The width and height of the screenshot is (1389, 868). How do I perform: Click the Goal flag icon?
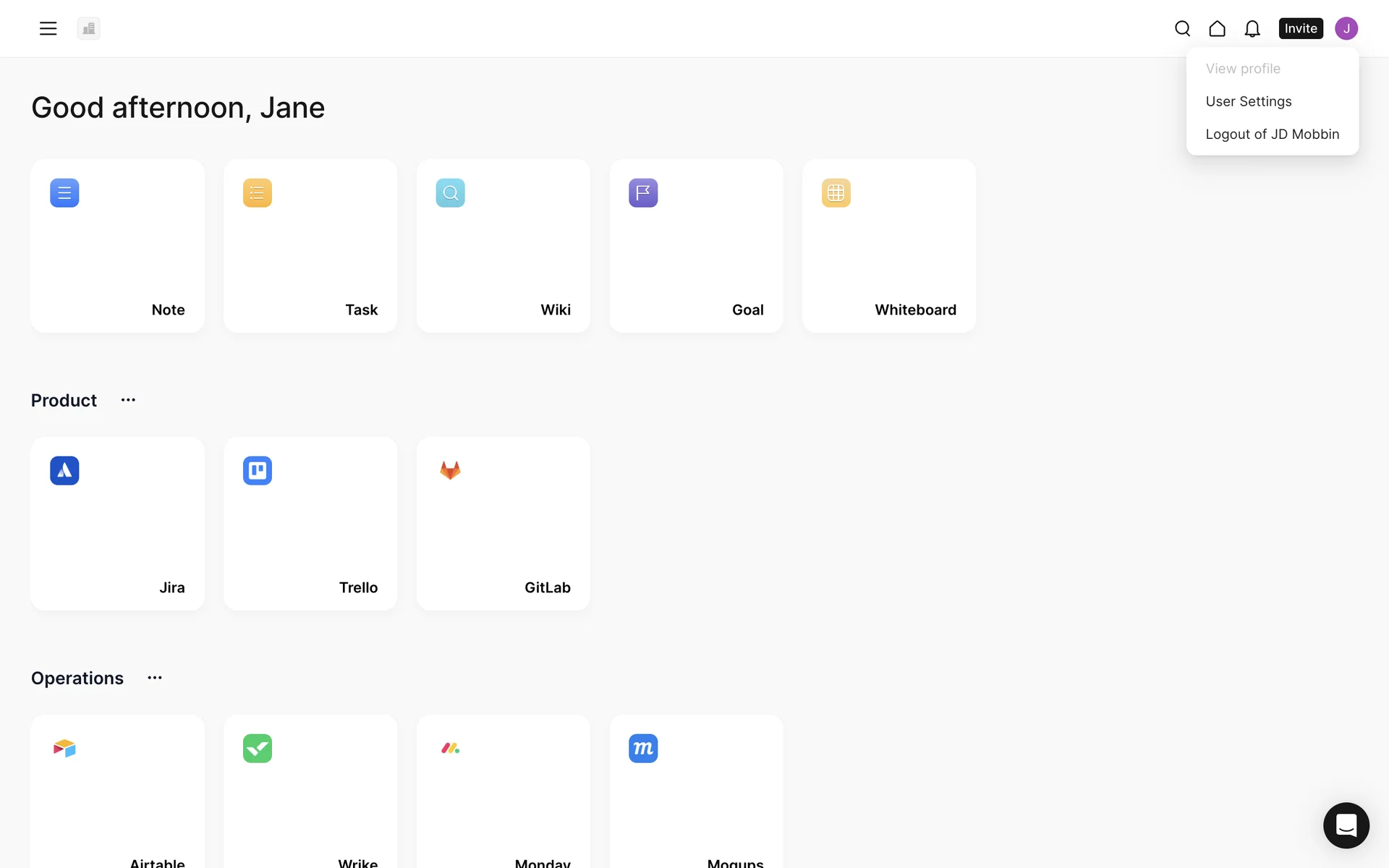(x=642, y=192)
